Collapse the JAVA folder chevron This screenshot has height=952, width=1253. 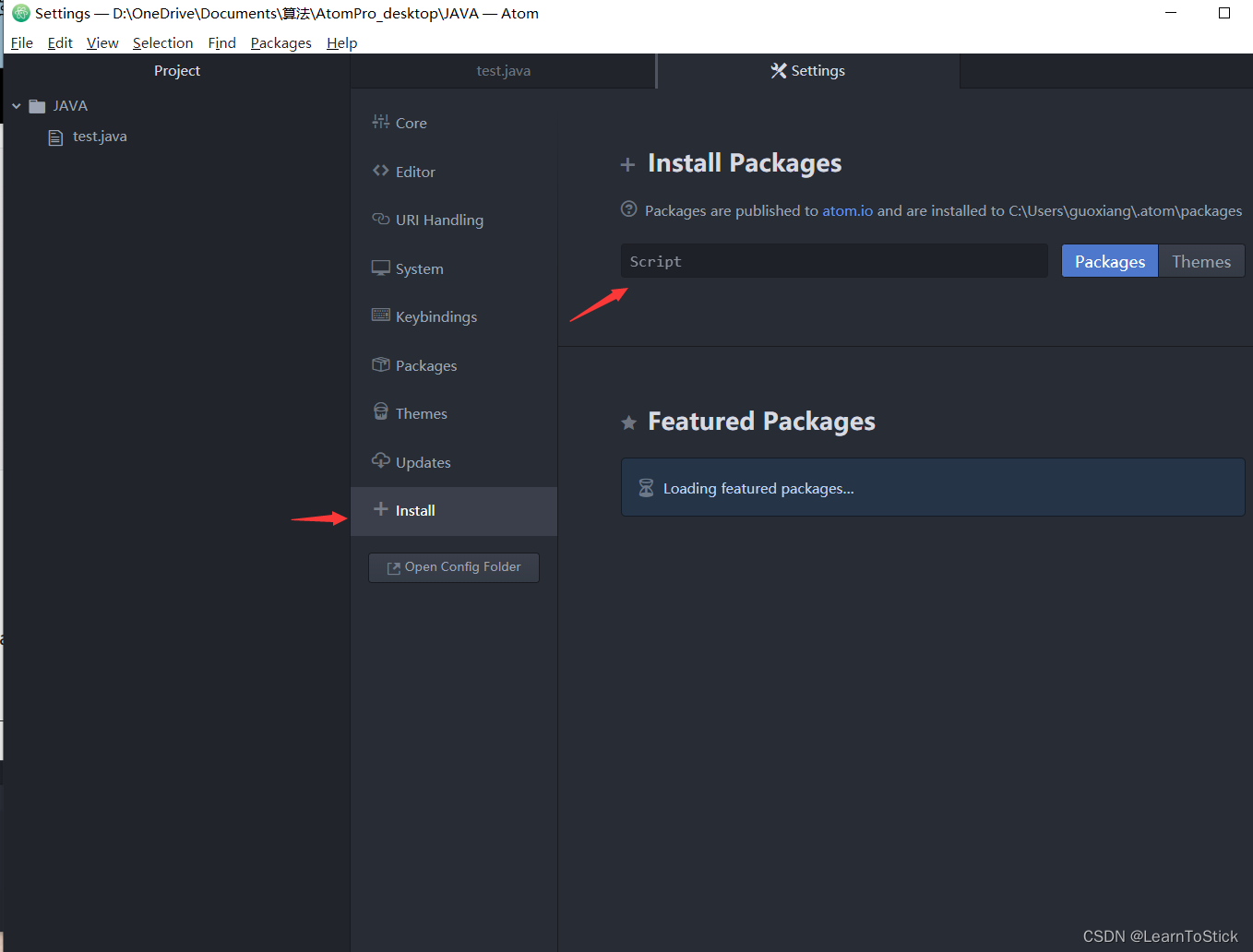tap(17, 106)
